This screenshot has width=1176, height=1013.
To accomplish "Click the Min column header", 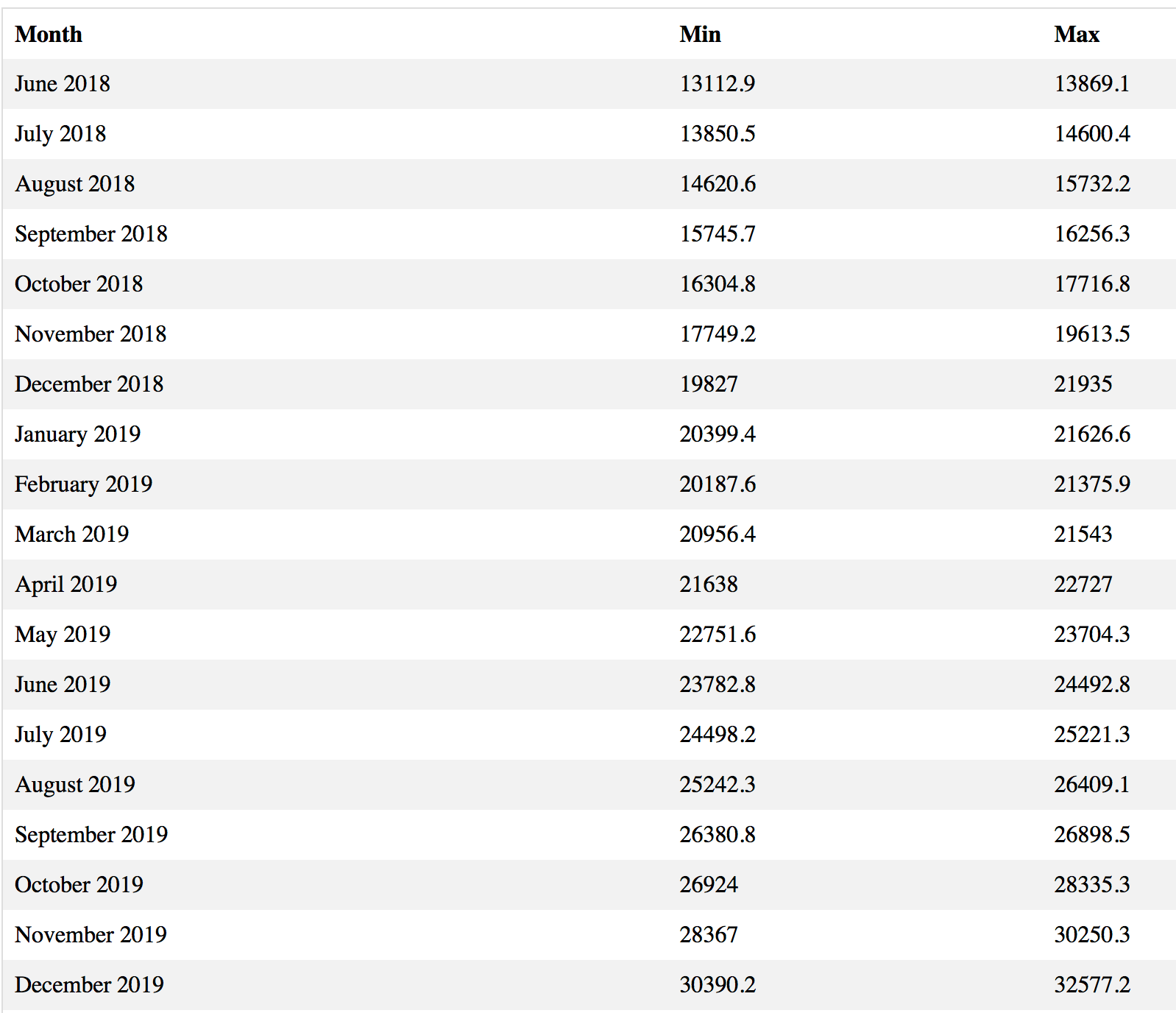I will pyautogui.click(x=700, y=35).
